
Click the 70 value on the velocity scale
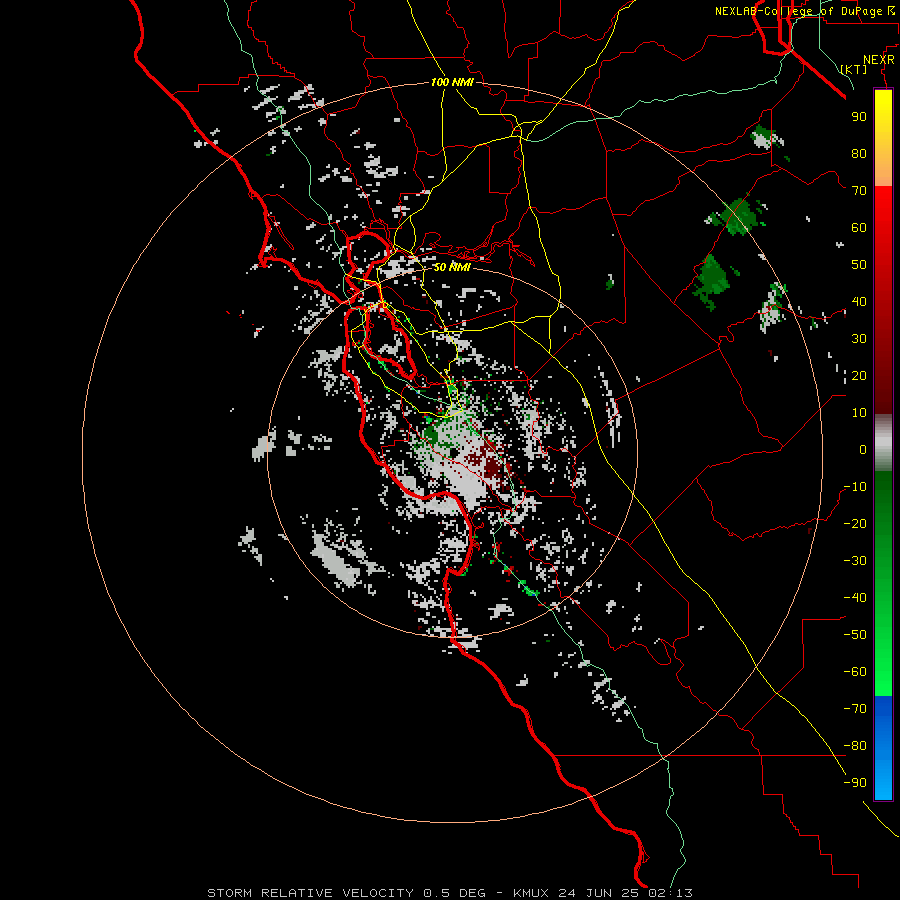click(859, 191)
